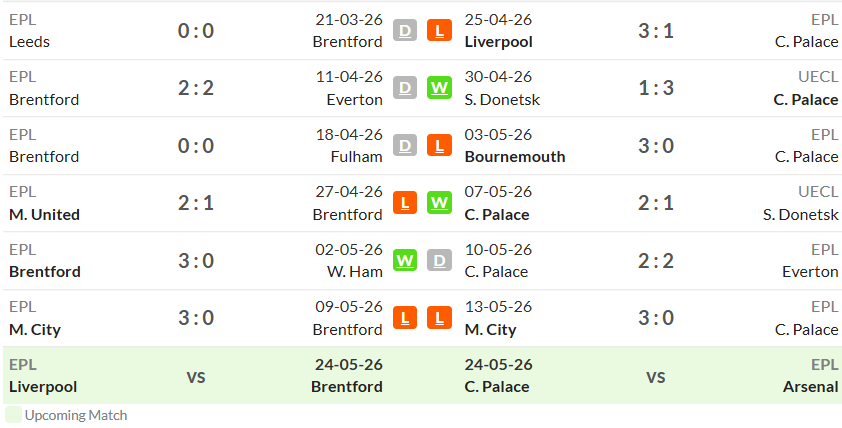Click the loss badge for Bournemouth vs C. Palace
The height and width of the screenshot is (428, 842).
(x=439, y=146)
